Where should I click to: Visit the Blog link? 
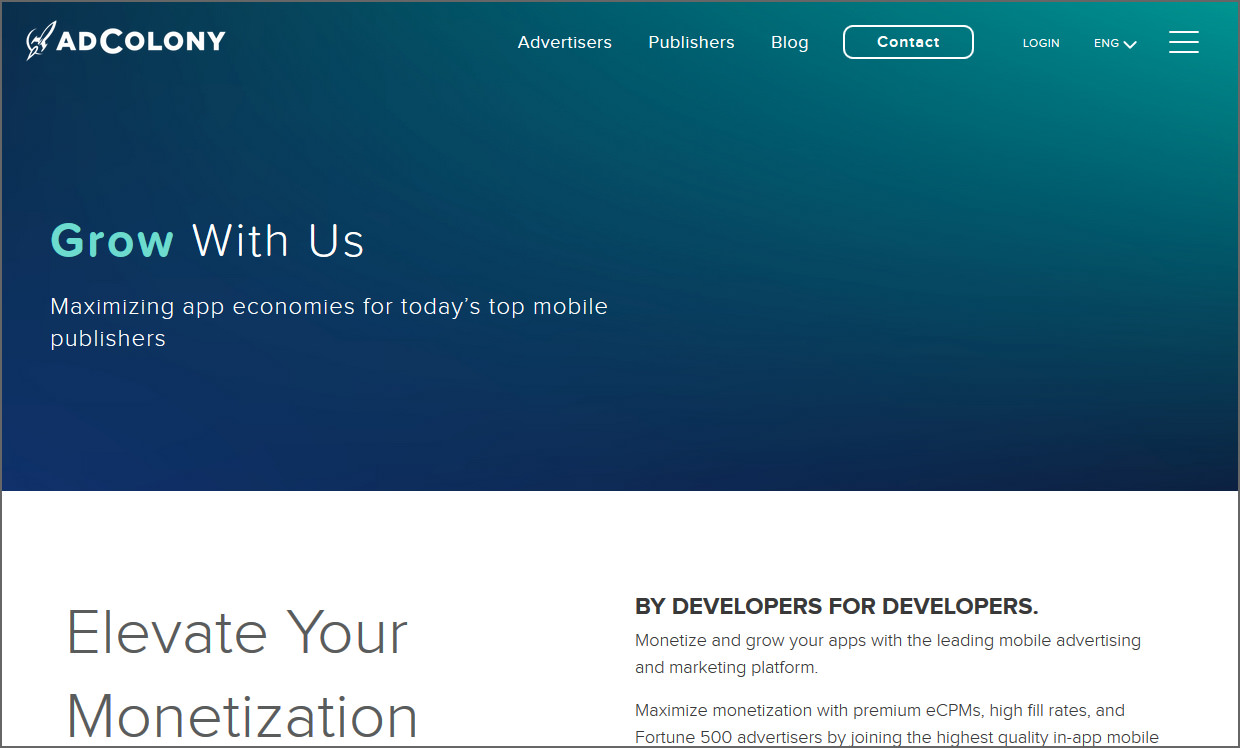tap(789, 42)
